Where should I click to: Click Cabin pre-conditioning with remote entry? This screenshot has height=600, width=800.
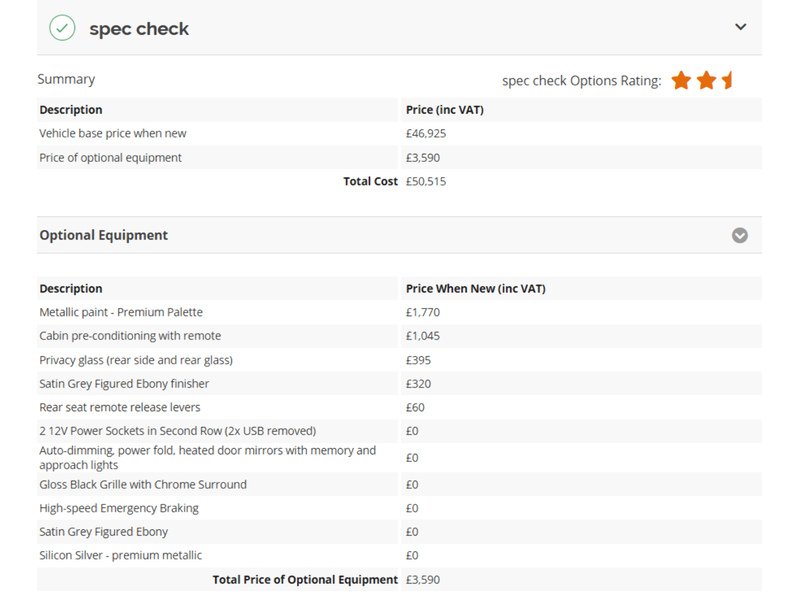click(130, 336)
